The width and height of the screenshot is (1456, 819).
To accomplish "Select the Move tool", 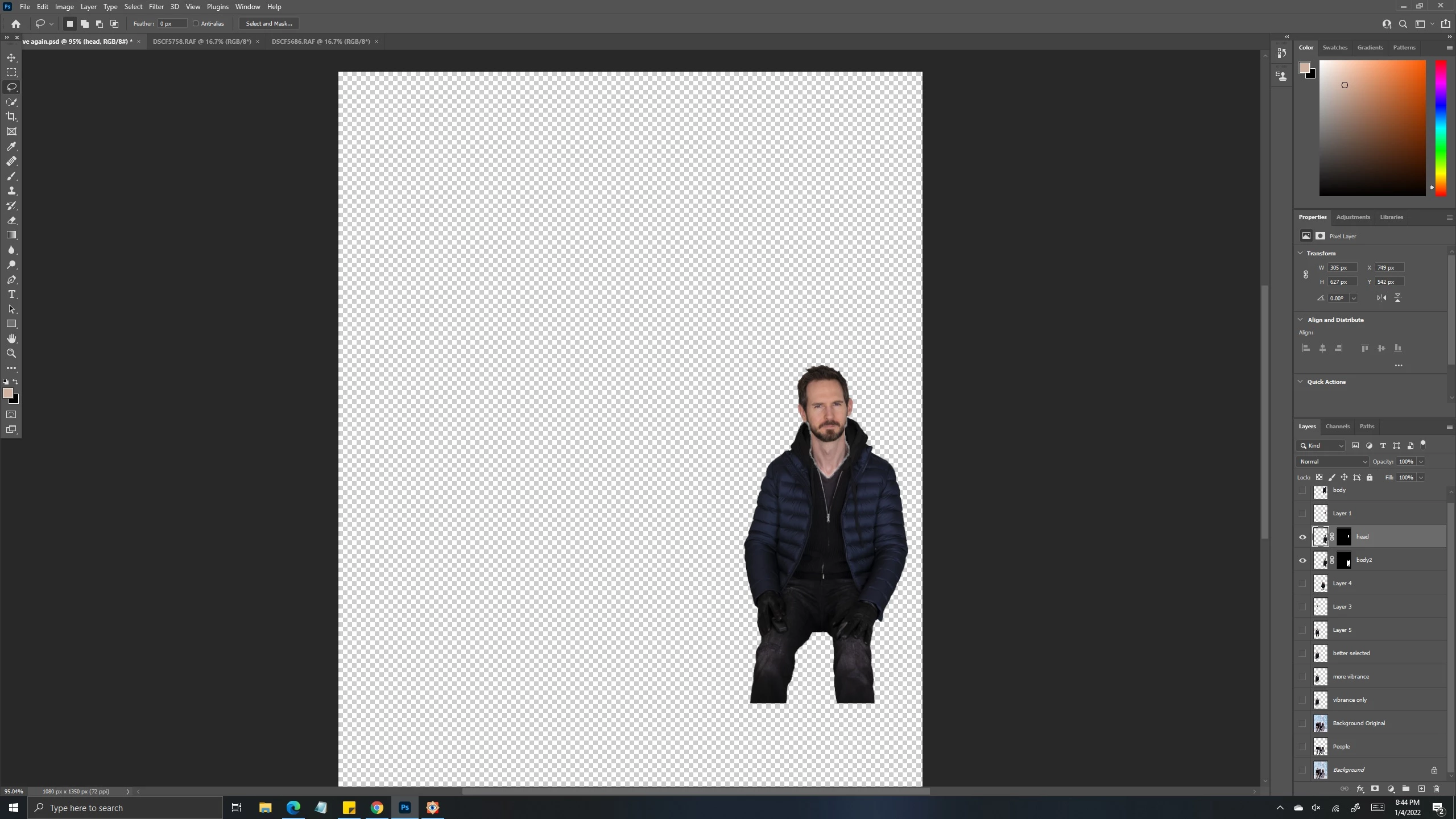I will click(11, 58).
